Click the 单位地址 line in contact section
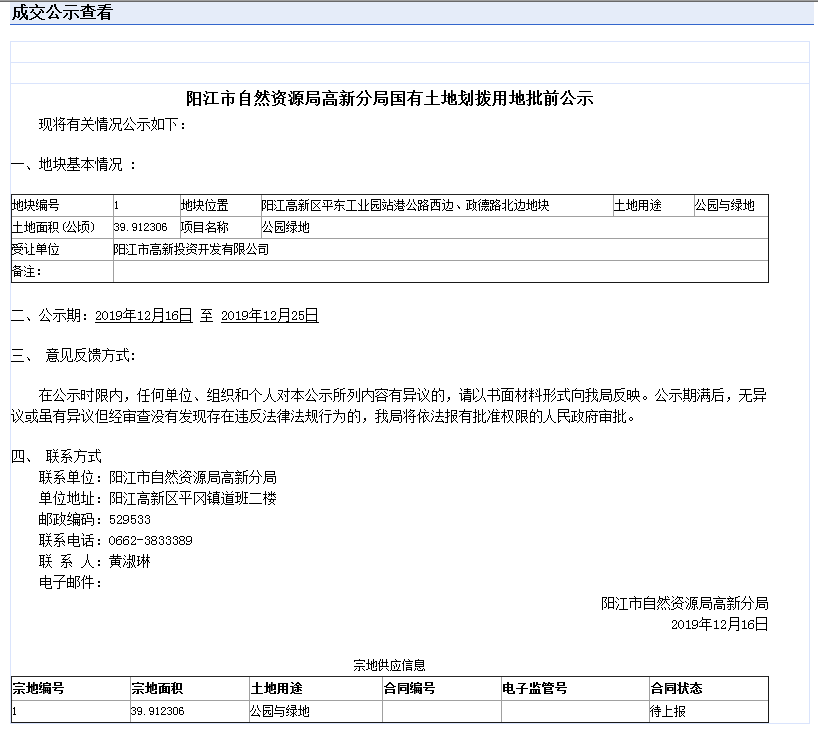The width and height of the screenshot is (818, 733). click(157, 498)
